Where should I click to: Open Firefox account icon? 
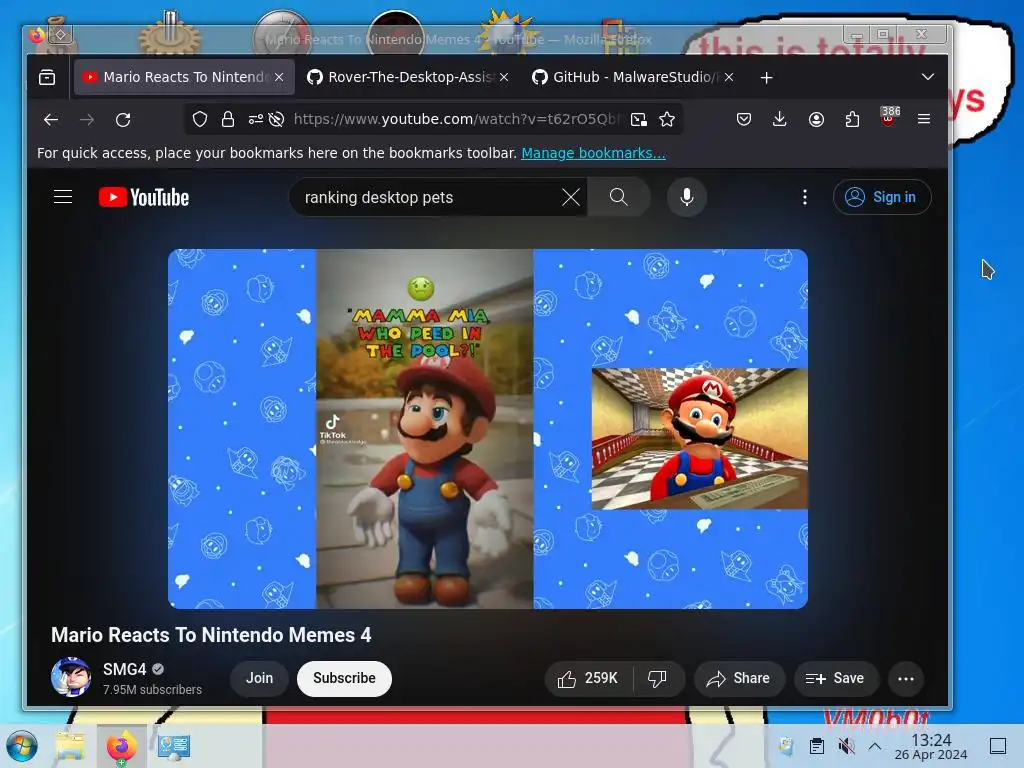pos(816,119)
